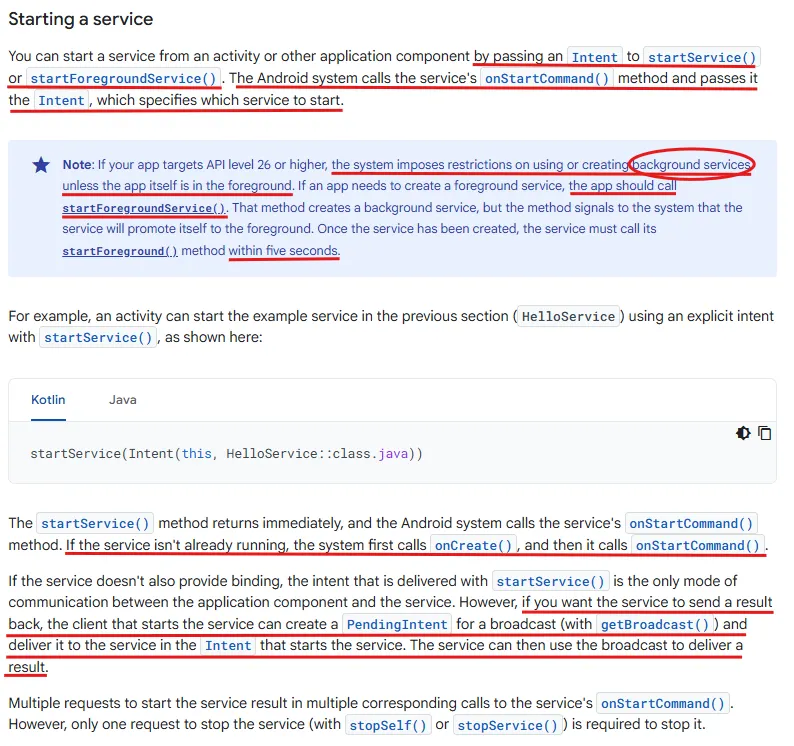This screenshot has height=746, width=794.
Task: Open the onCreate() link
Action: [473, 545]
